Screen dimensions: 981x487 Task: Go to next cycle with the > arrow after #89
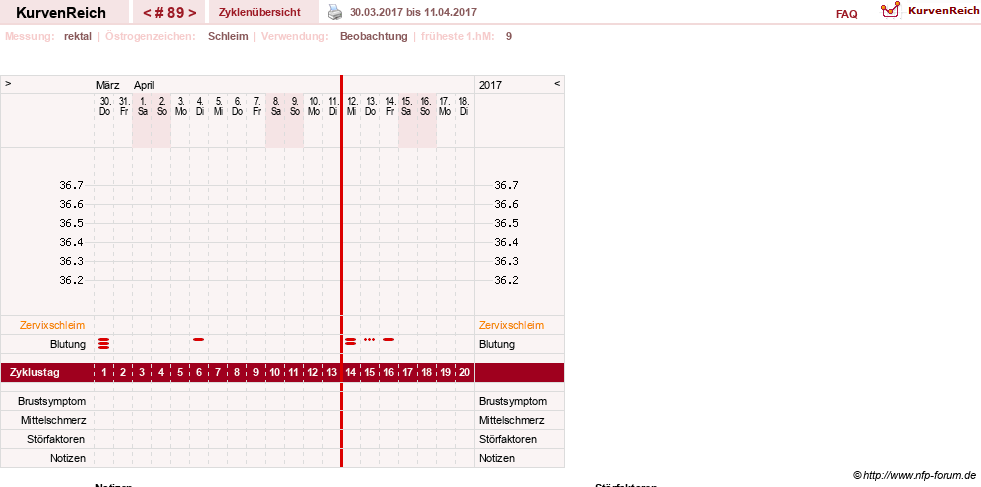coord(192,13)
